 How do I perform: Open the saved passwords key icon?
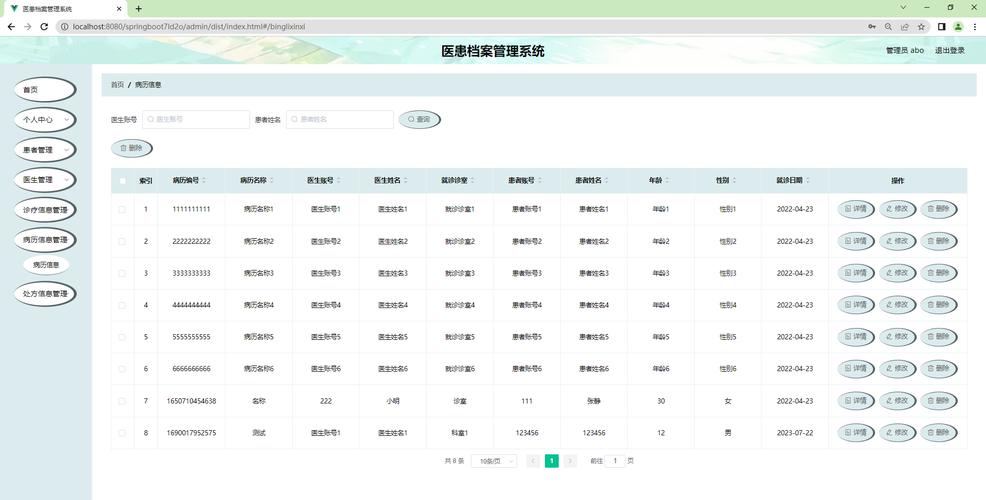(x=872, y=26)
